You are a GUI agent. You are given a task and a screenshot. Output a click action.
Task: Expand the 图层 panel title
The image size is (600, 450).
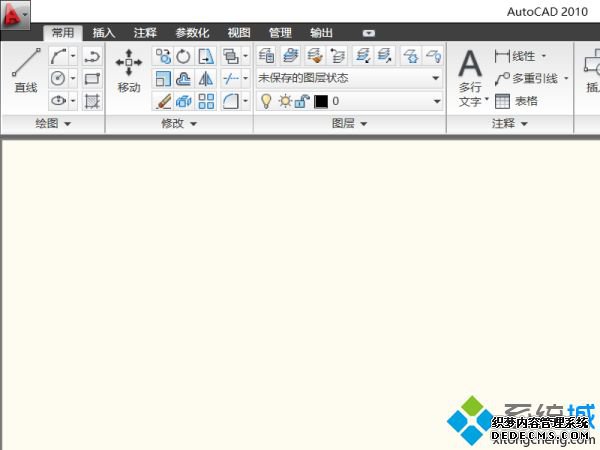[349, 123]
